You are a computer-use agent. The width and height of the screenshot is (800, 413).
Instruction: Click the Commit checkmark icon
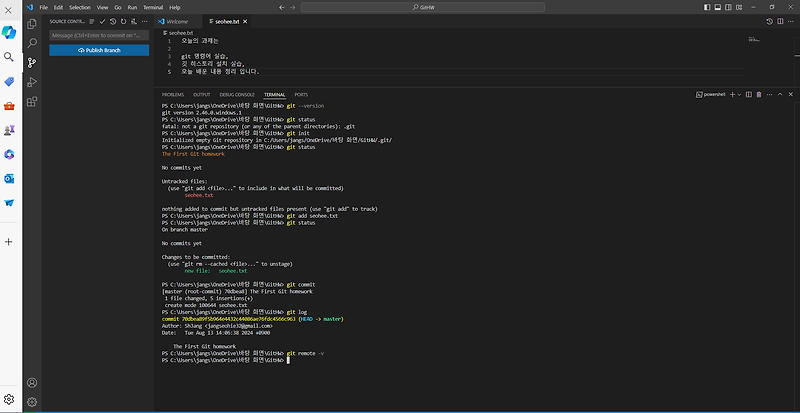click(x=103, y=21)
